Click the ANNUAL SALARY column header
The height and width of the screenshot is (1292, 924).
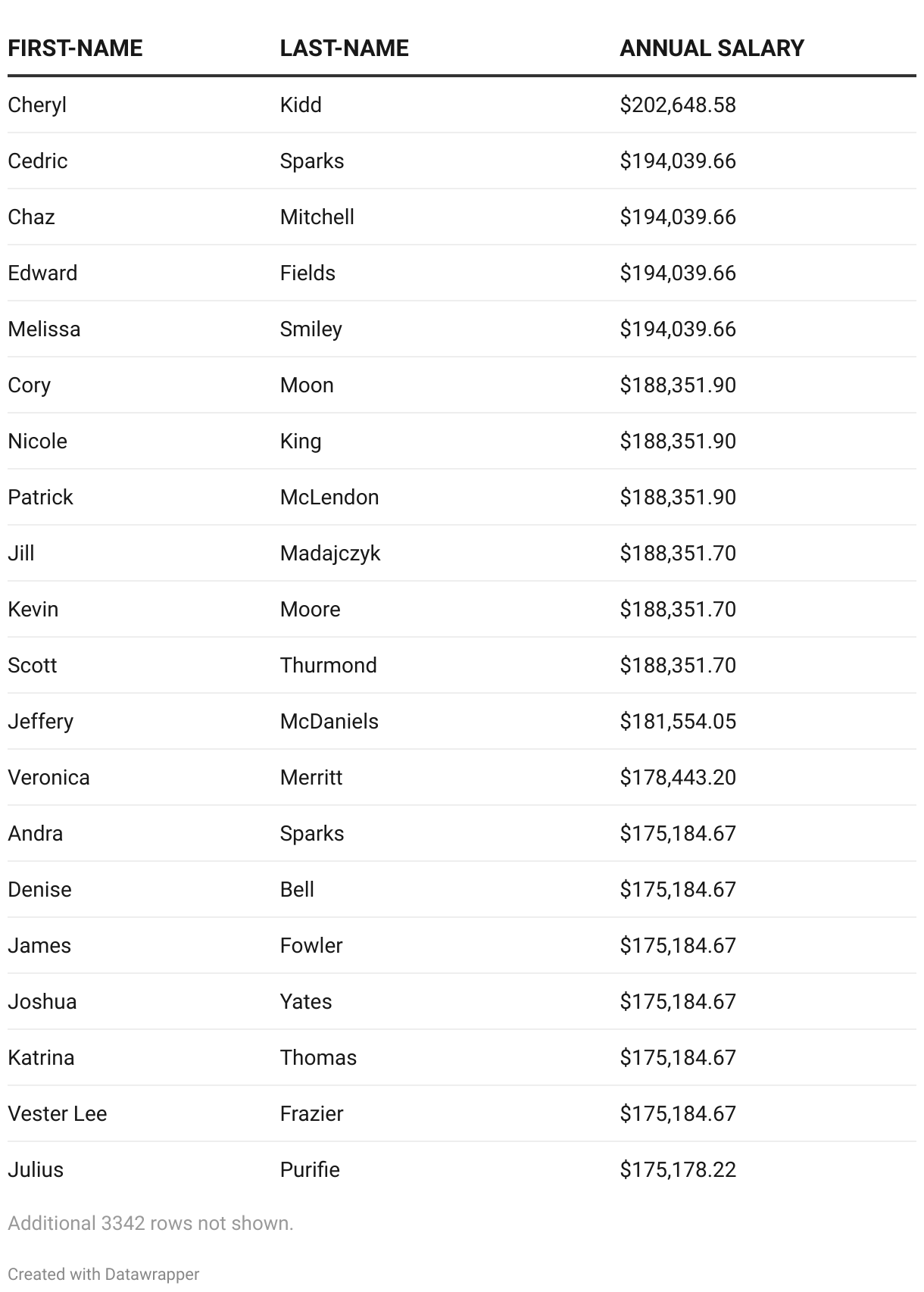click(712, 48)
